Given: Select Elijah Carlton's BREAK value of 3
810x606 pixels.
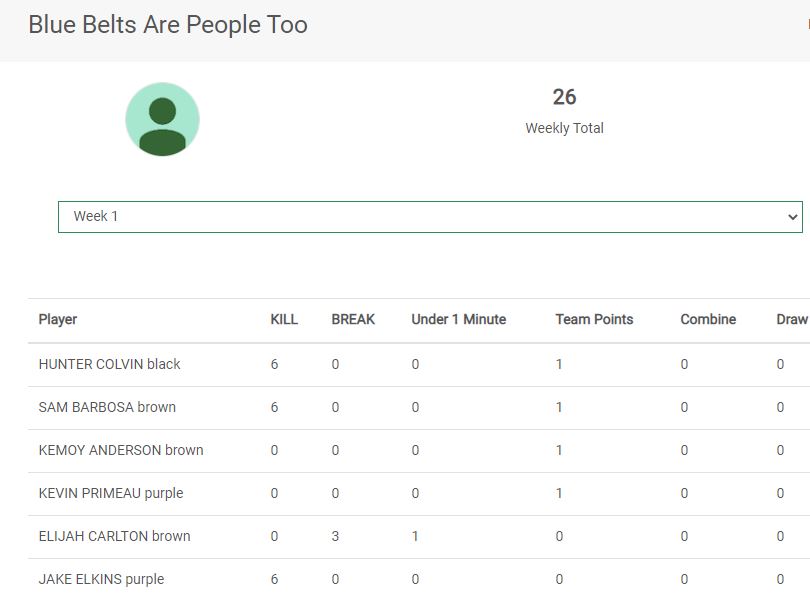Looking at the screenshot, I should (x=336, y=537).
